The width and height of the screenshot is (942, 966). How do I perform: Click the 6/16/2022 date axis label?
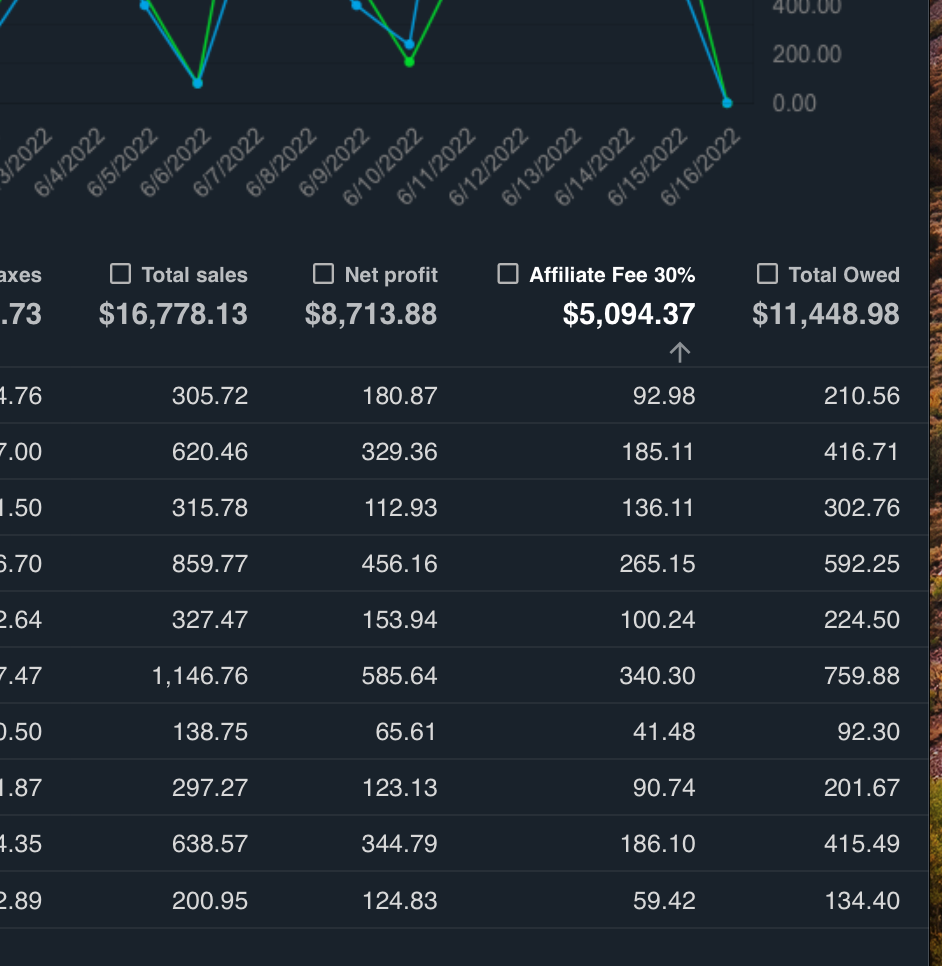701,168
